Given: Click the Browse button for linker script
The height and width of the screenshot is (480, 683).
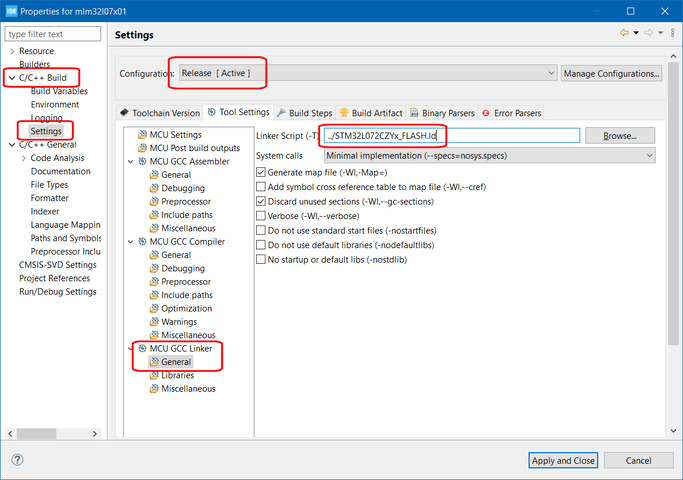Looking at the screenshot, I should tap(620, 135).
